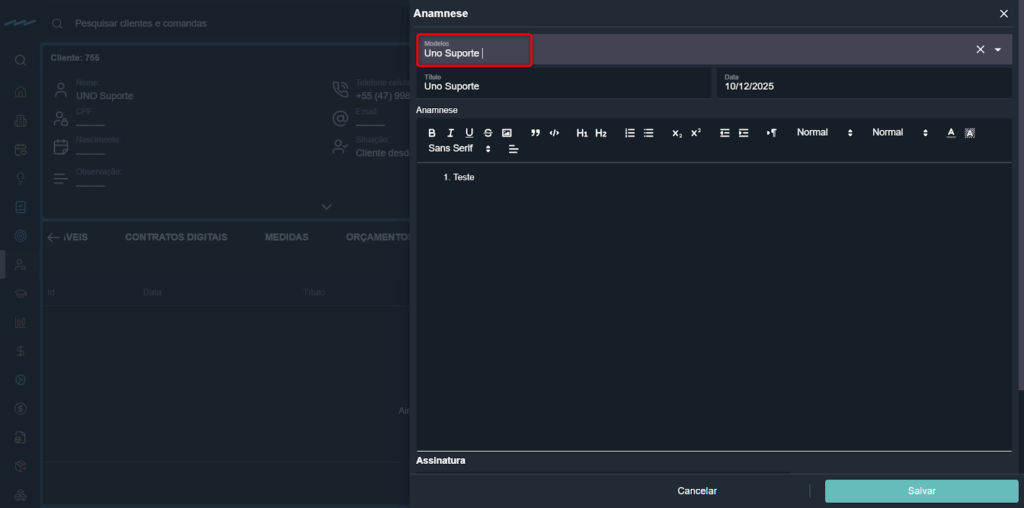The width and height of the screenshot is (1024, 508).
Task: Click the Salvar button
Action: [921, 491]
